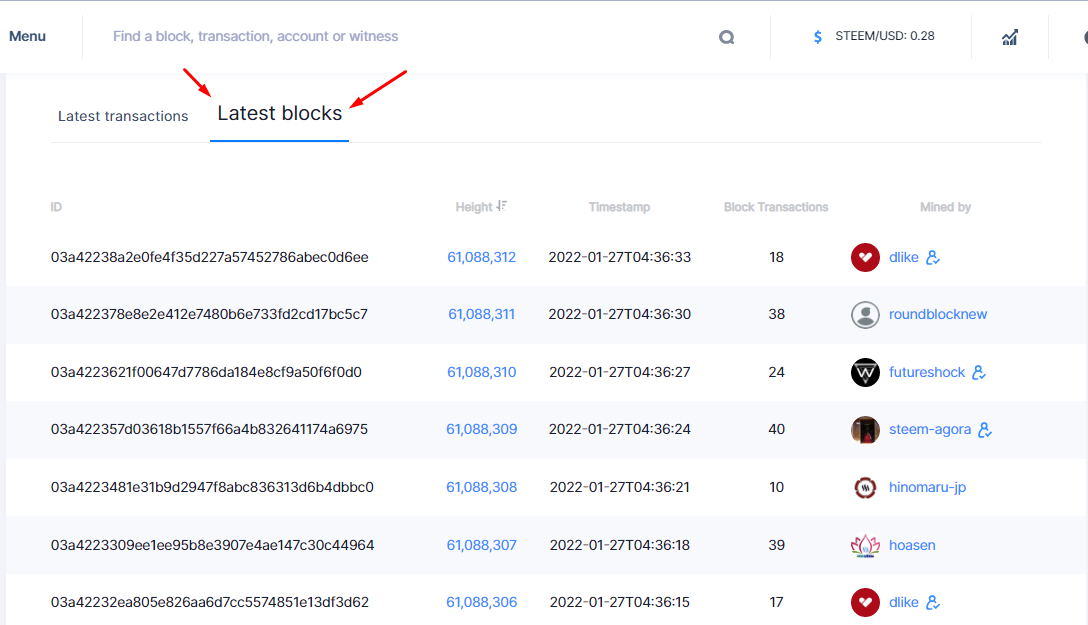Open block height 61,088,308
Screen dimensions: 1088x625
[482, 488]
